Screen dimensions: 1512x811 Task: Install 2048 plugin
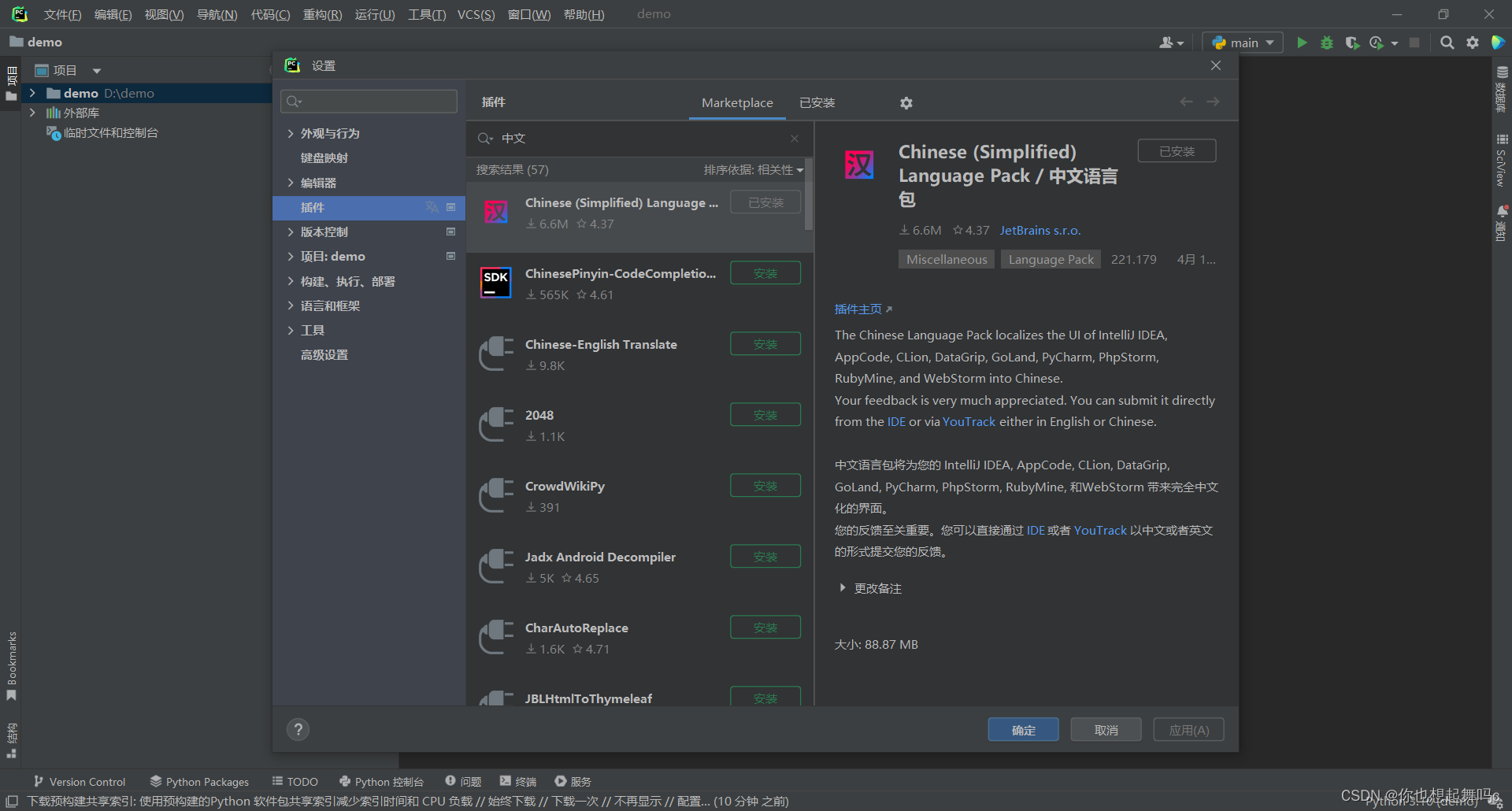tap(765, 415)
